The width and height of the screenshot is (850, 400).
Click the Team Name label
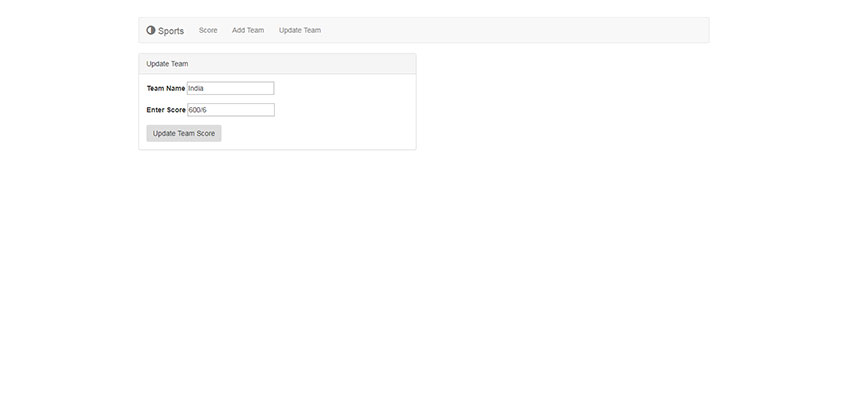click(166, 88)
